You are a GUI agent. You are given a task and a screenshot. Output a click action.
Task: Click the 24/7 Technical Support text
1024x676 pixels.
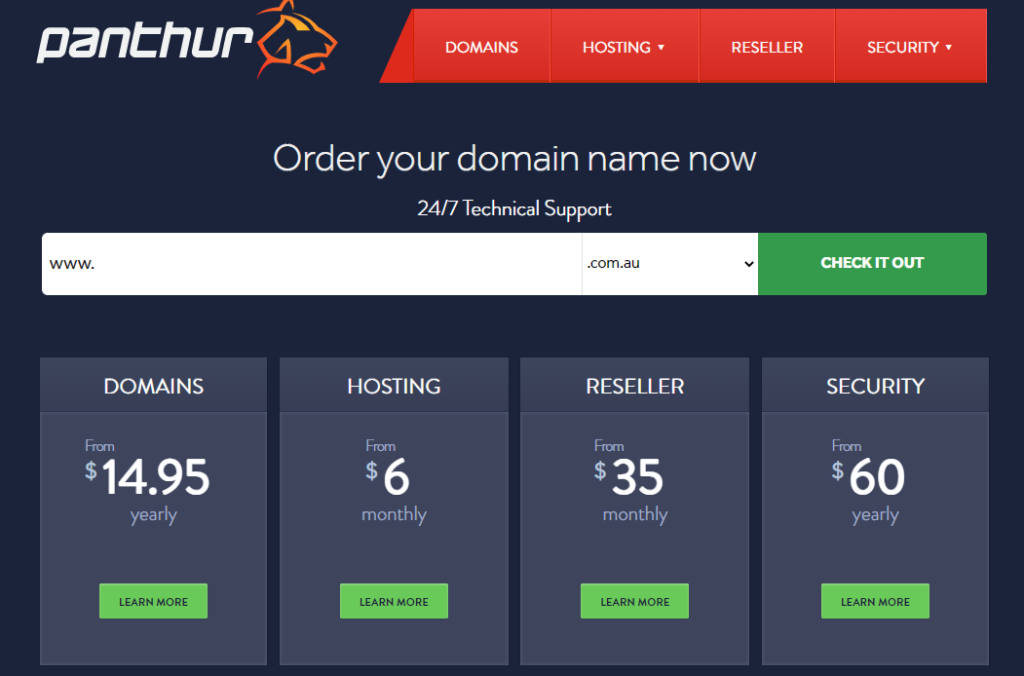pyautogui.click(x=515, y=209)
